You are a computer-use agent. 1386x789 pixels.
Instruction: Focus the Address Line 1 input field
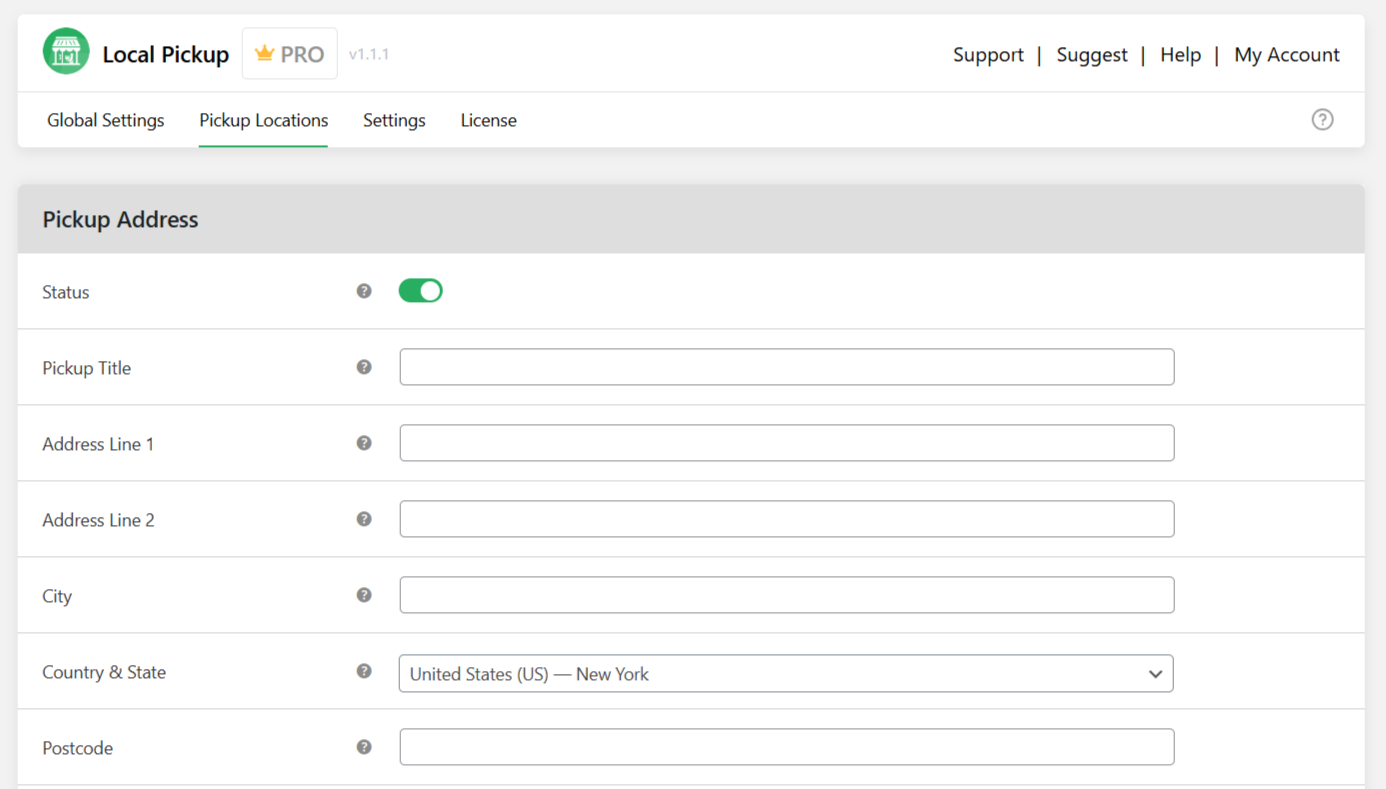coord(787,443)
